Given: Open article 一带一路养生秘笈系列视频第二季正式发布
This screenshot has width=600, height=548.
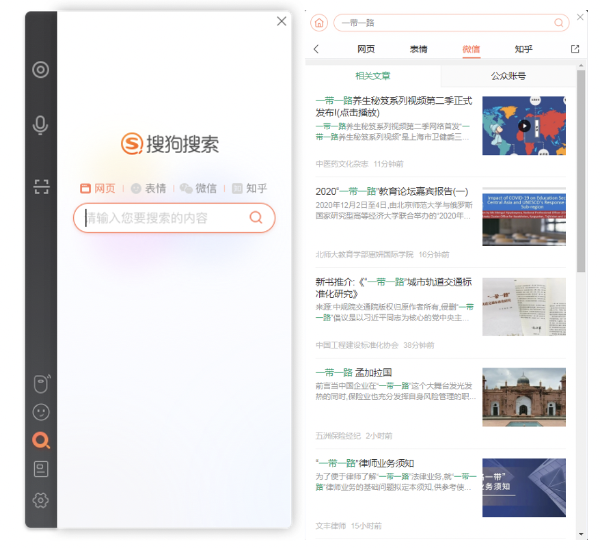Looking at the screenshot, I should (x=394, y=107).
